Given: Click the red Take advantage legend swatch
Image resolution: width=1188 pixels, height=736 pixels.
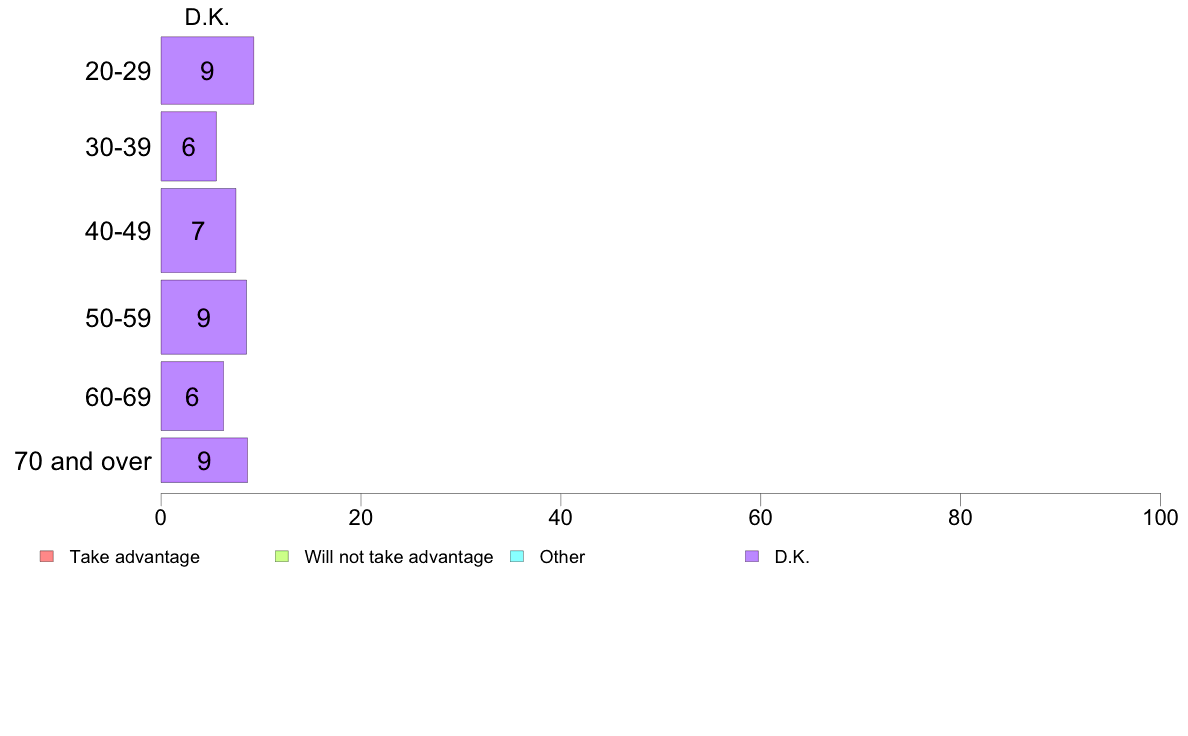Looking at the screenshot, I should point(47,556).
